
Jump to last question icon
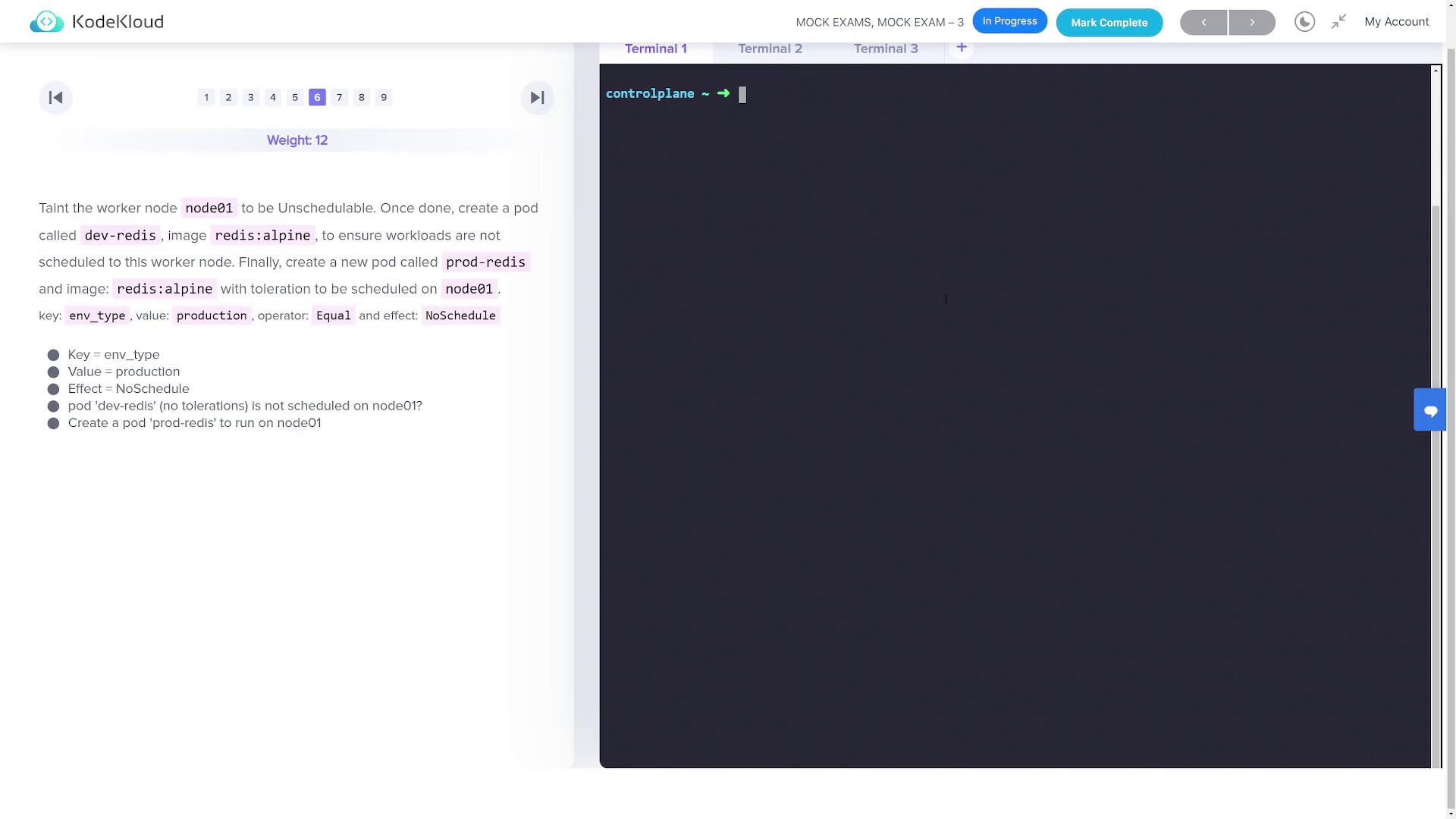pos(537,98)
